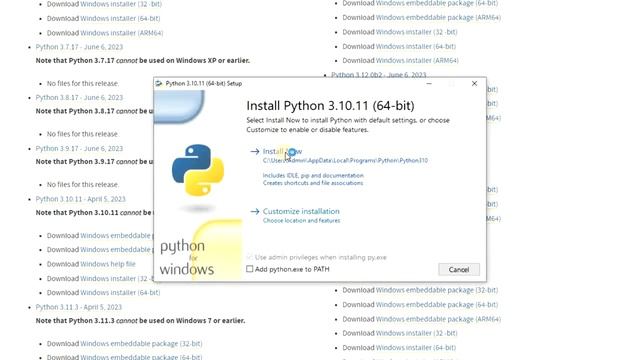Download Windows embeddable package (ARM64) above Python 3.12.0b2
The width and height of the screenshot is (640, 360).
pos(438,18)
